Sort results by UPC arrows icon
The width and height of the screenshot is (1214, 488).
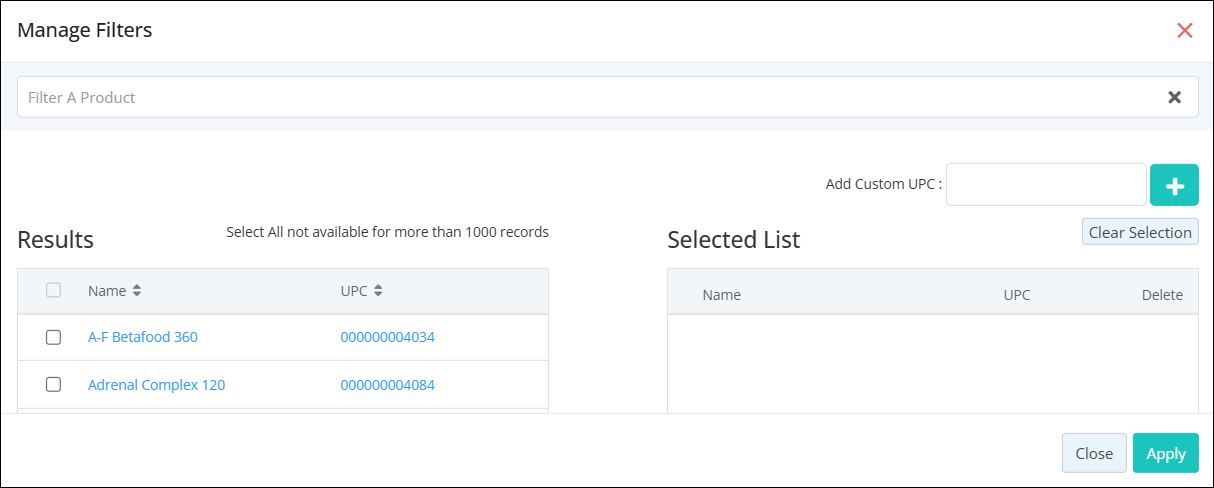pos(379,291)
